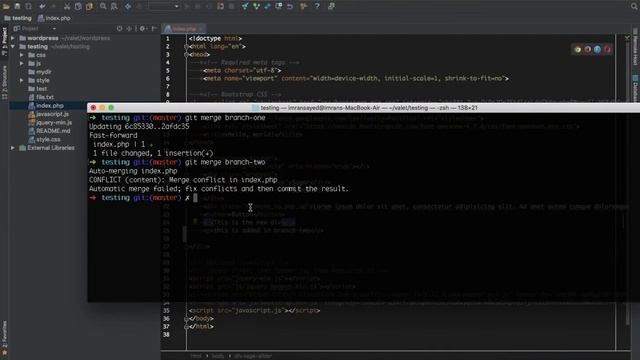Click the purple Revert arrow icon
The image size is (640, 360).
click(290, 6)
